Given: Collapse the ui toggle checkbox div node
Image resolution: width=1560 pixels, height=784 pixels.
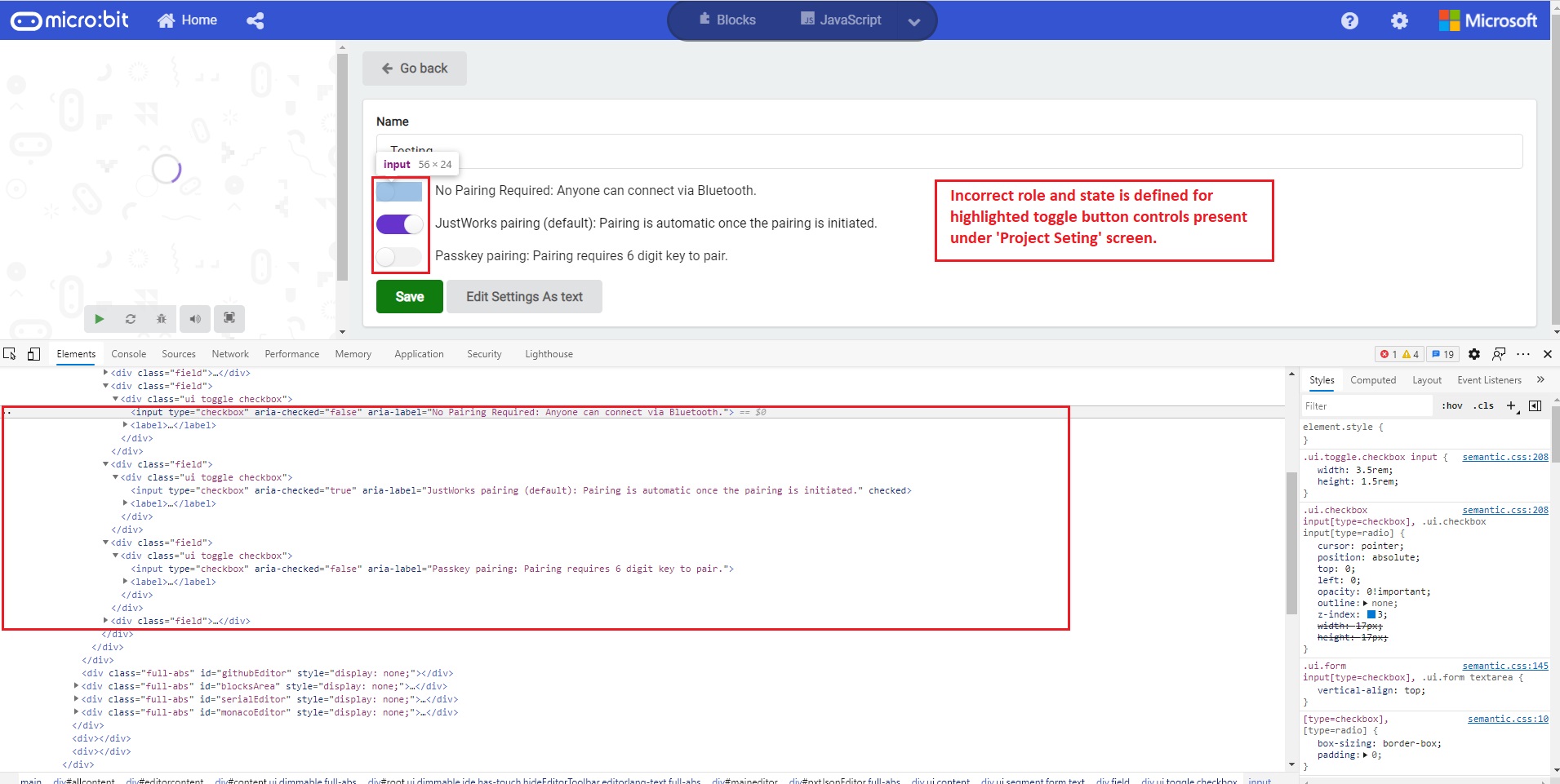Looking at the screenshot, I should pyautogui.click(x=117, y=399).
